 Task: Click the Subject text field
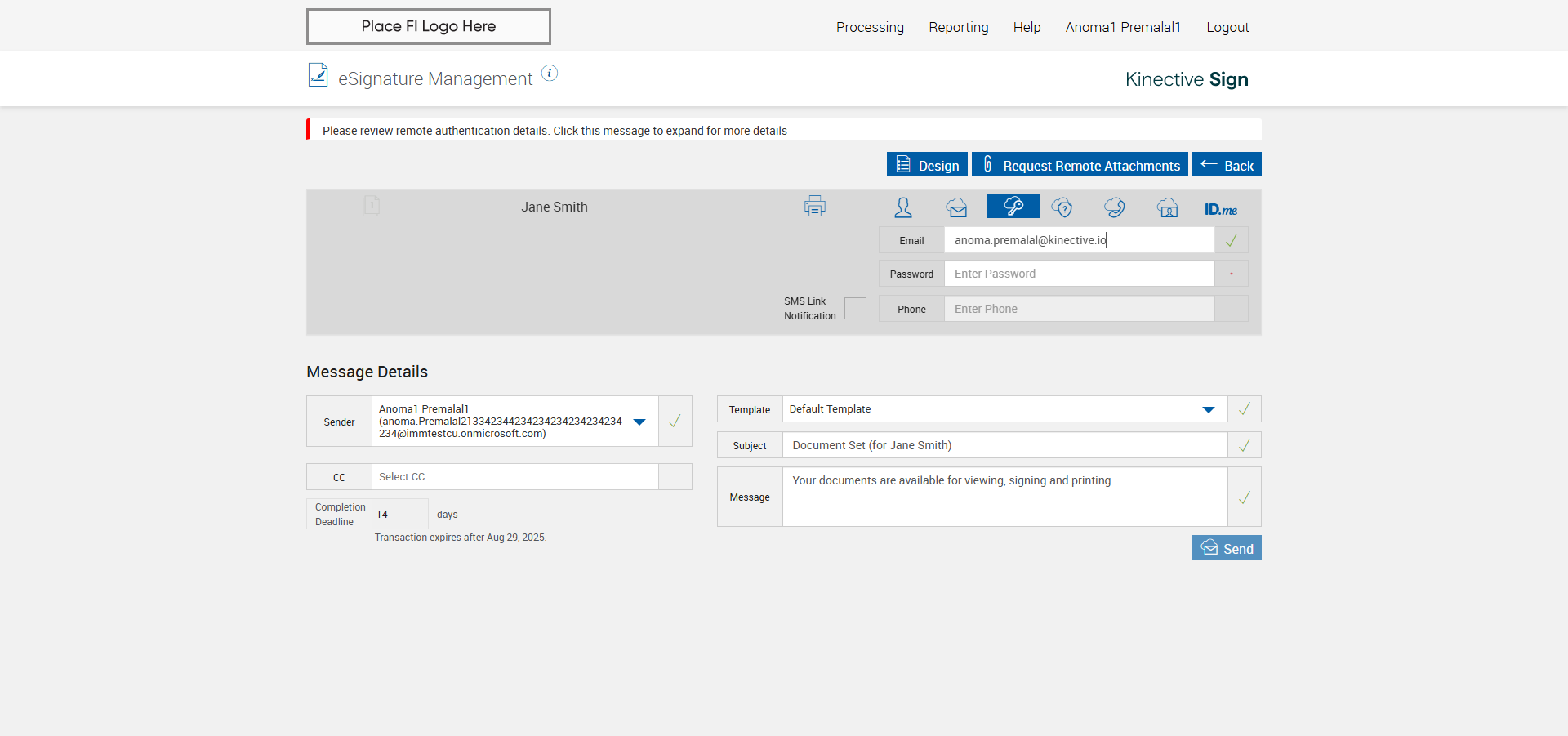coord(1005,445)
